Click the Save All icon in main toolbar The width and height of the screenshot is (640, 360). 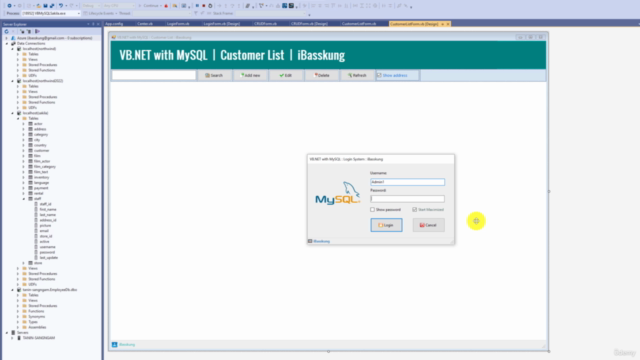52,6
